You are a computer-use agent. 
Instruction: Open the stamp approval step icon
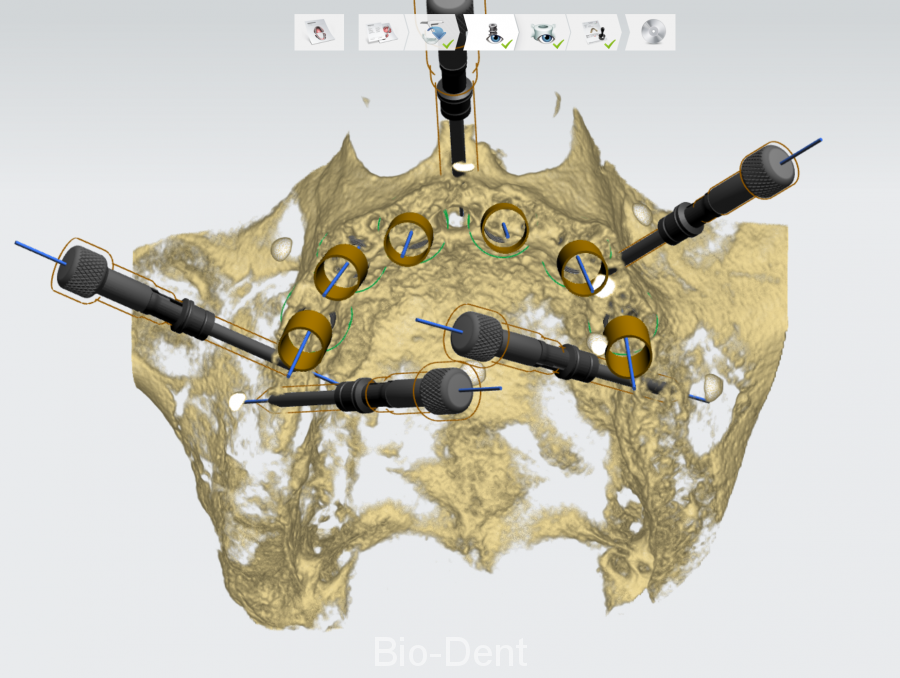(x=598, y=32)
